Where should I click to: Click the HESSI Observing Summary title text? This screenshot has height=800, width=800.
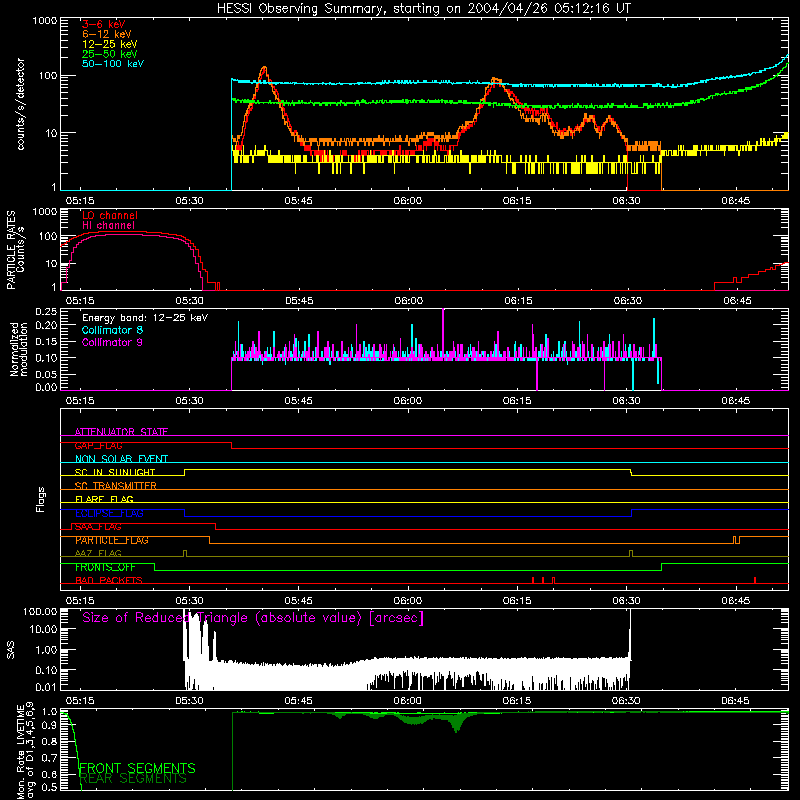423,8
